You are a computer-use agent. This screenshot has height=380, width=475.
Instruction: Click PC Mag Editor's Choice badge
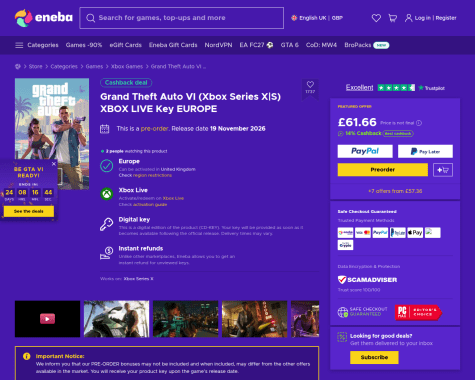(x=418, y=312)
